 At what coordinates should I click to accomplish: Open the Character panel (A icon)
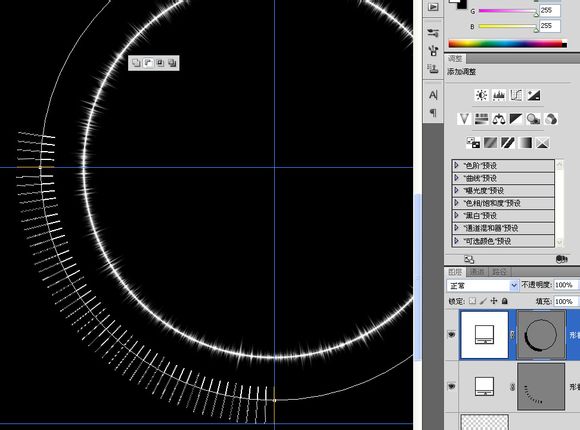point(433,95)
